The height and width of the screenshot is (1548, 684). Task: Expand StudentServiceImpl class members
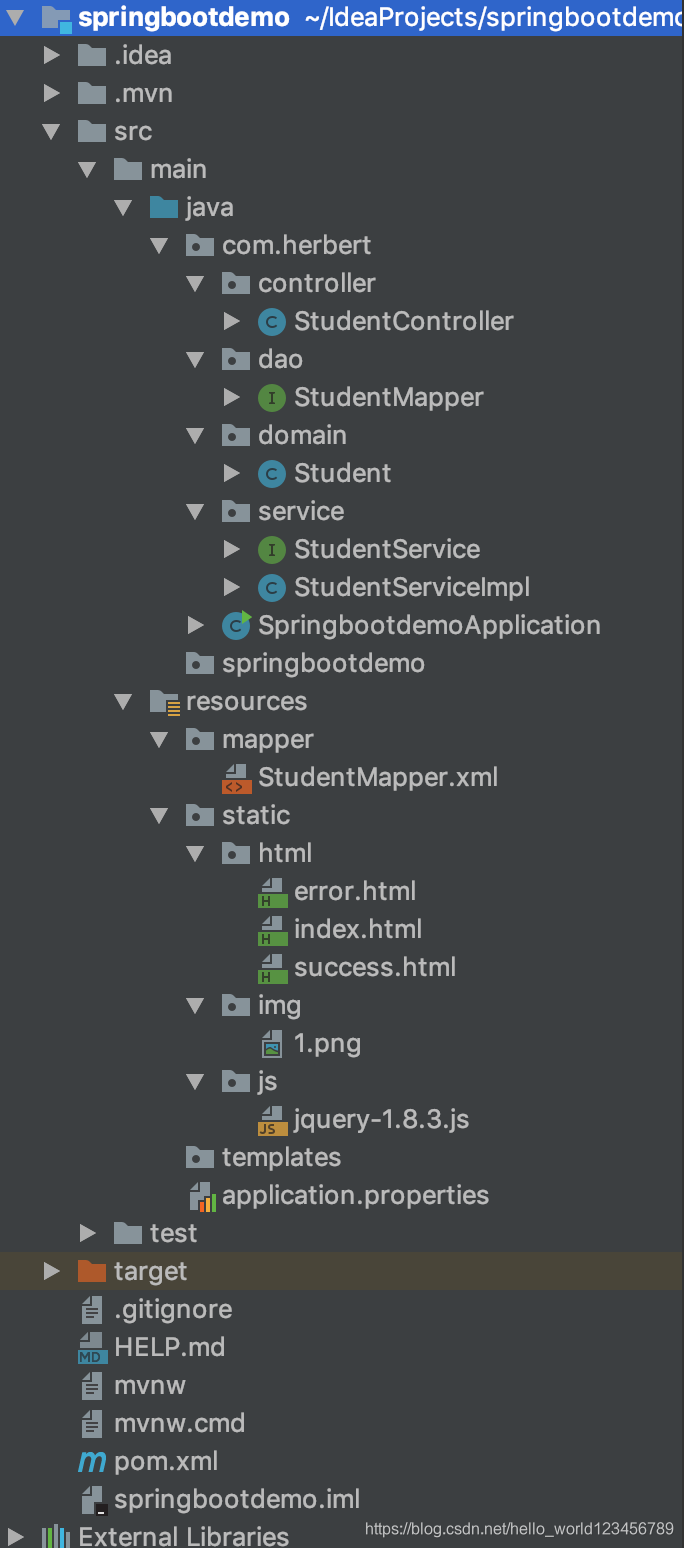[232, 587]
